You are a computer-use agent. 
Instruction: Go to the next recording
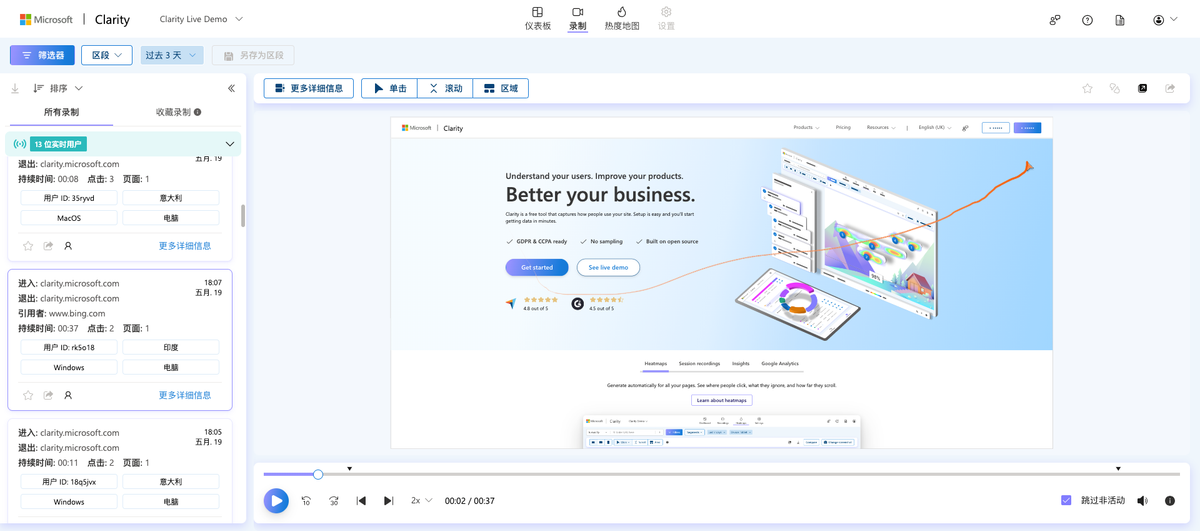coord(389,501)
